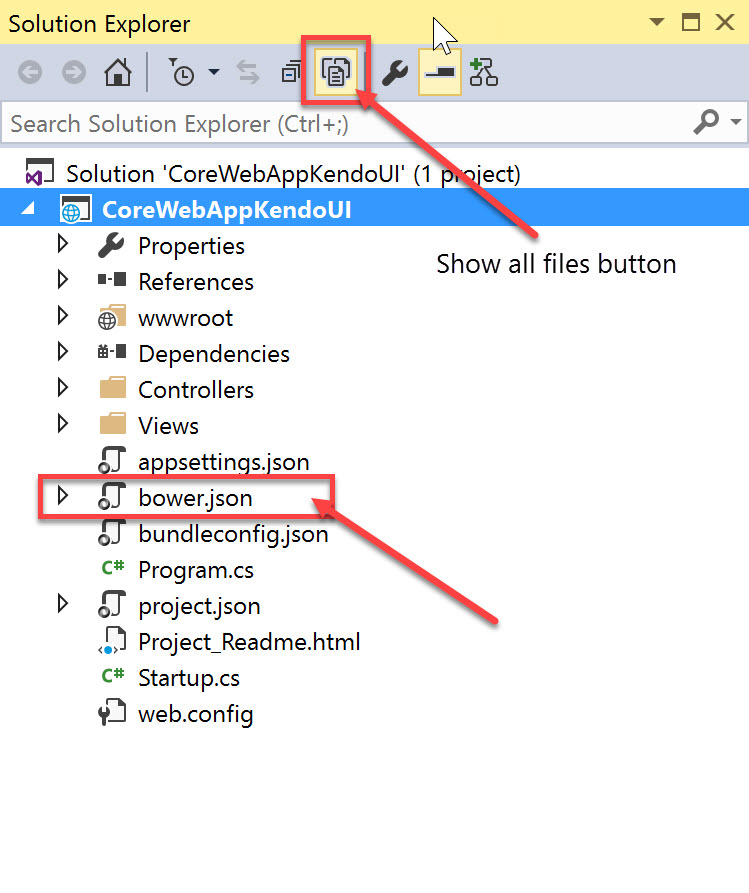The width and height of the screenshot is (749, 893).
Task: Click project.json file icon
Action: click(x=112, y=604)
